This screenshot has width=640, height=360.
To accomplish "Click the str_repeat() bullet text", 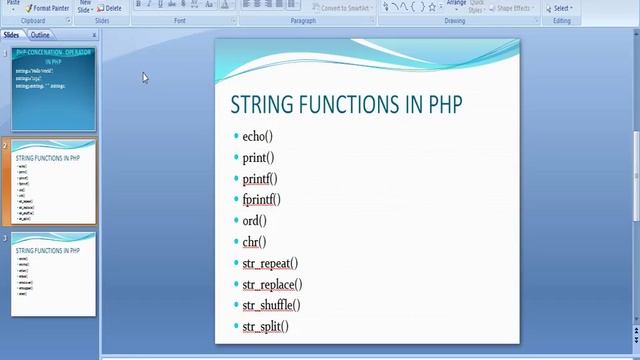I will tap(270, 263).
